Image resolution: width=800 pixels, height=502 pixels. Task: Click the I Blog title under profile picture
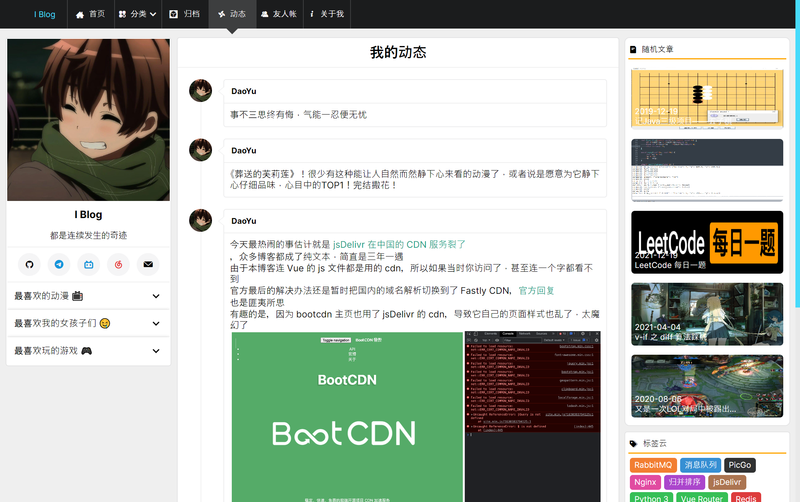click(x=88, y=215)
